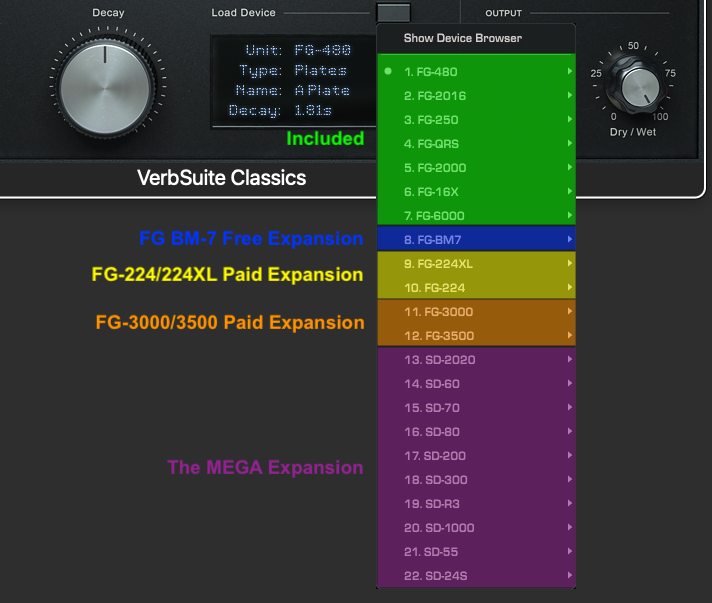Pick 22. SD-24S device
The height and width of the screenshot is (603, 712).
pos(476,576)
